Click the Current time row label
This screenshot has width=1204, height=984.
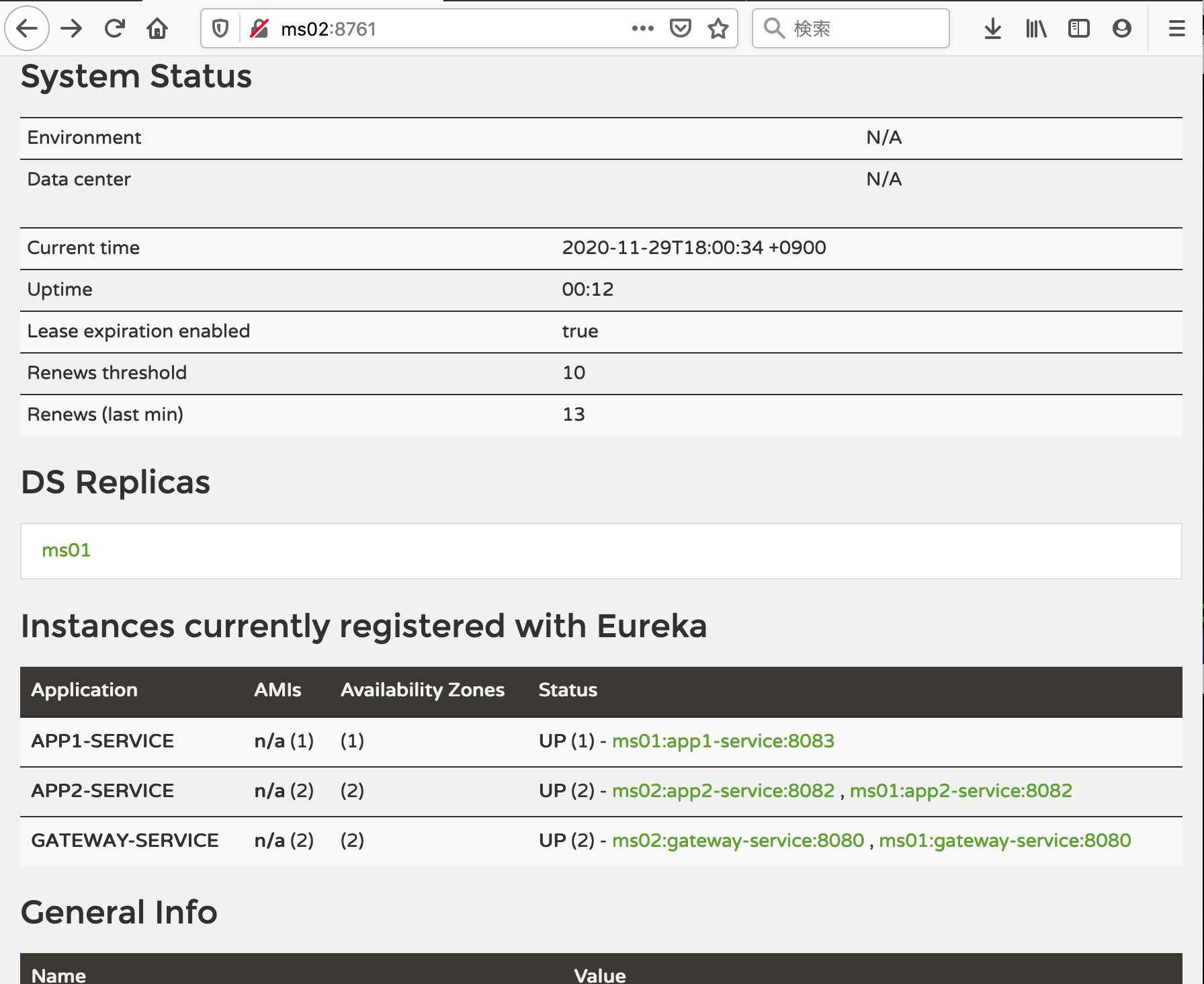(83, 248)
